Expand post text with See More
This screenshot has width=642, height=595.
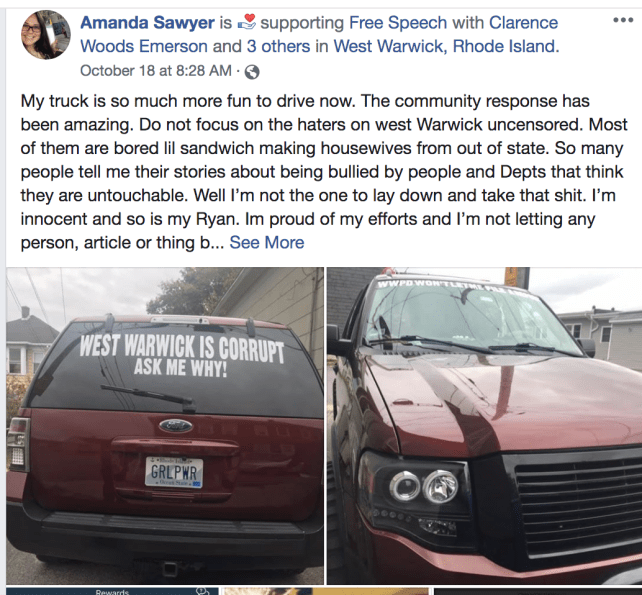pos(267,242)
